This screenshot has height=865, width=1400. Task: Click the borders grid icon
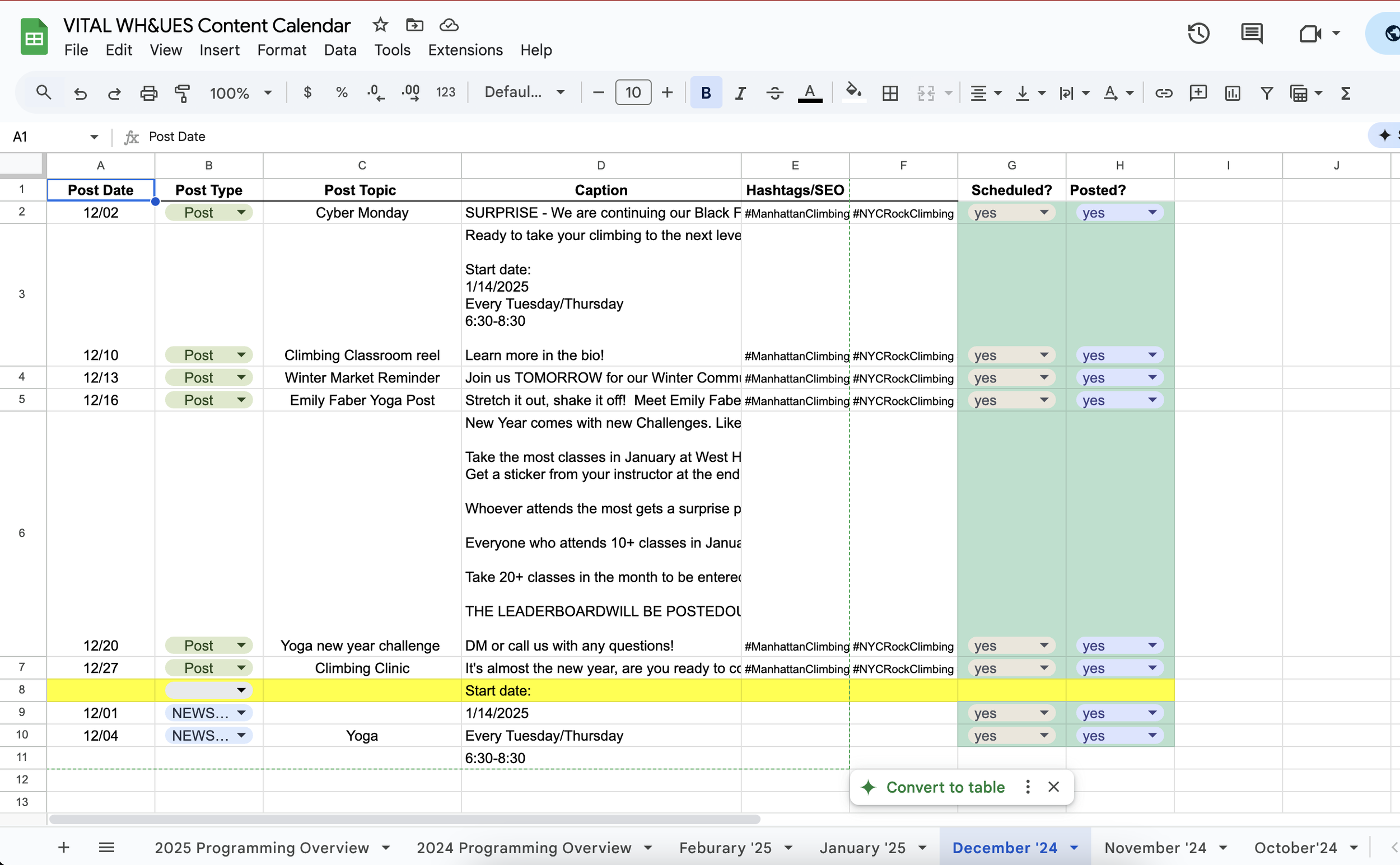890,93
